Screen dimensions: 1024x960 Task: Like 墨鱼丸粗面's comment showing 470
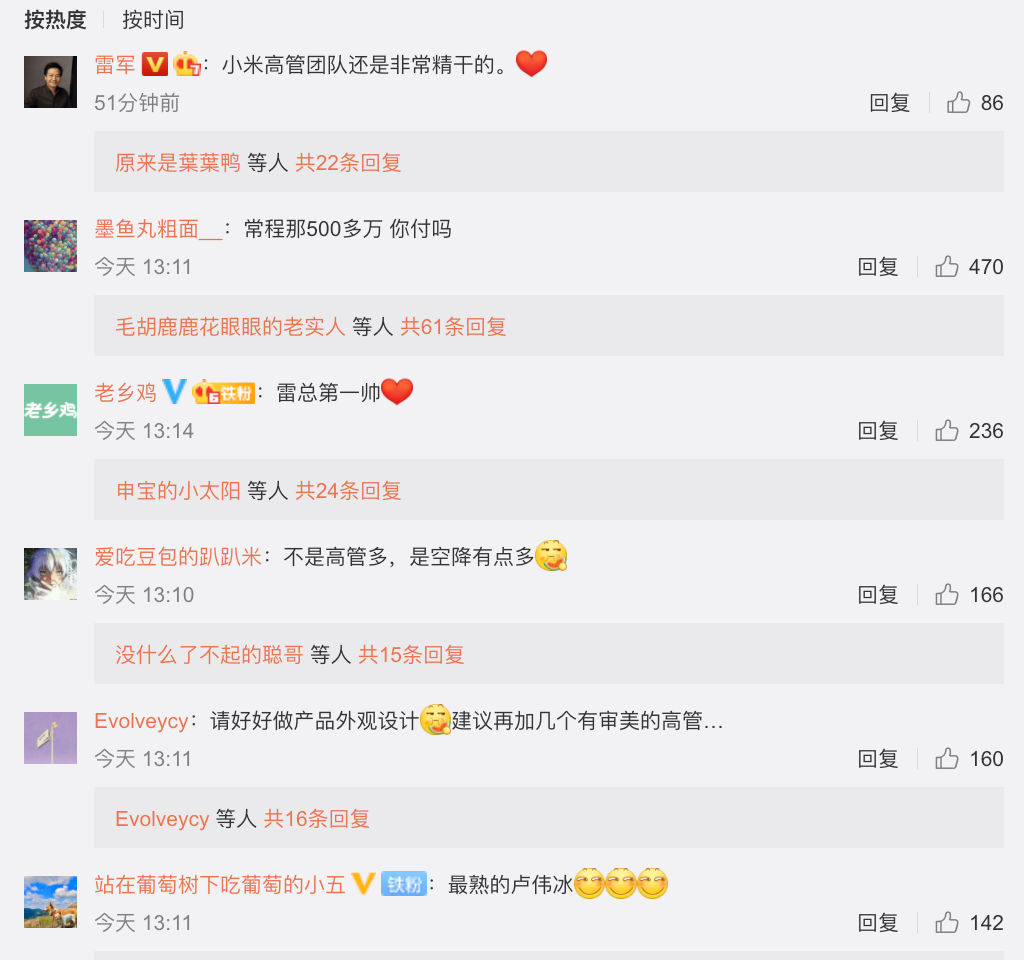[946, 267]
